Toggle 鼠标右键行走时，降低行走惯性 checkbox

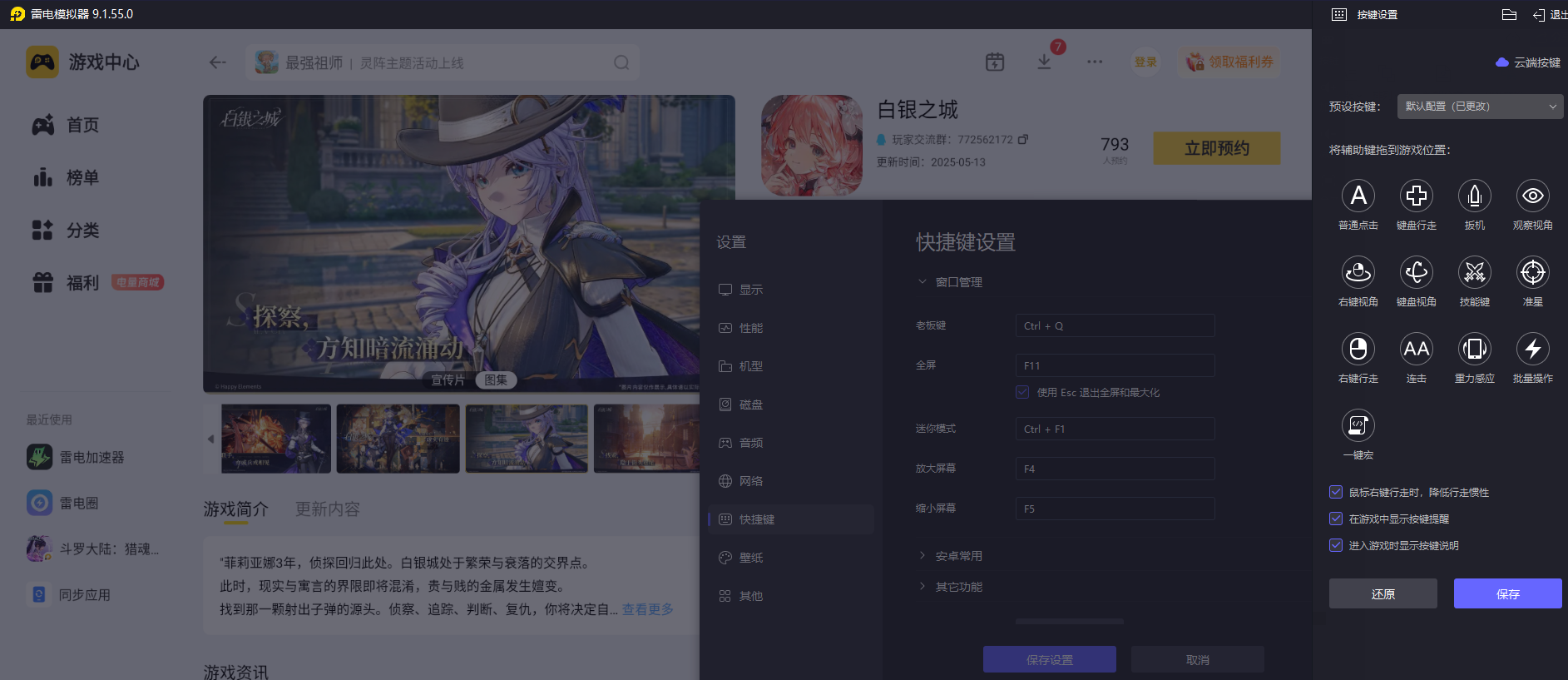point(1336,492)
